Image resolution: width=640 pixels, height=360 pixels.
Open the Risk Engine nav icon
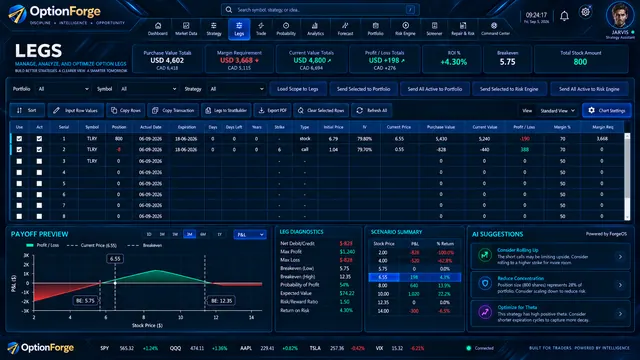[405, 29]
